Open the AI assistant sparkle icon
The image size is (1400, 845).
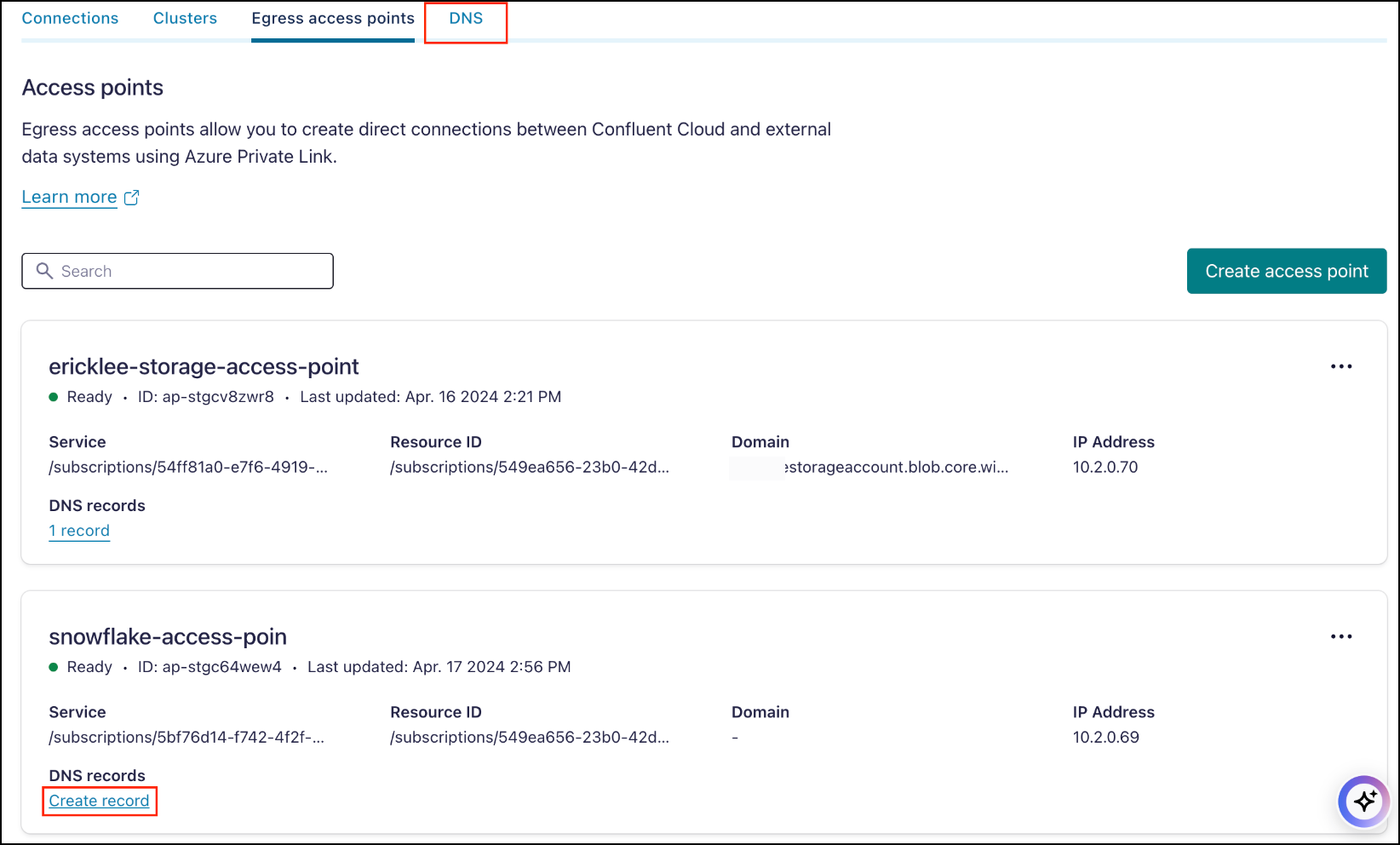(x=1363, y=802)
